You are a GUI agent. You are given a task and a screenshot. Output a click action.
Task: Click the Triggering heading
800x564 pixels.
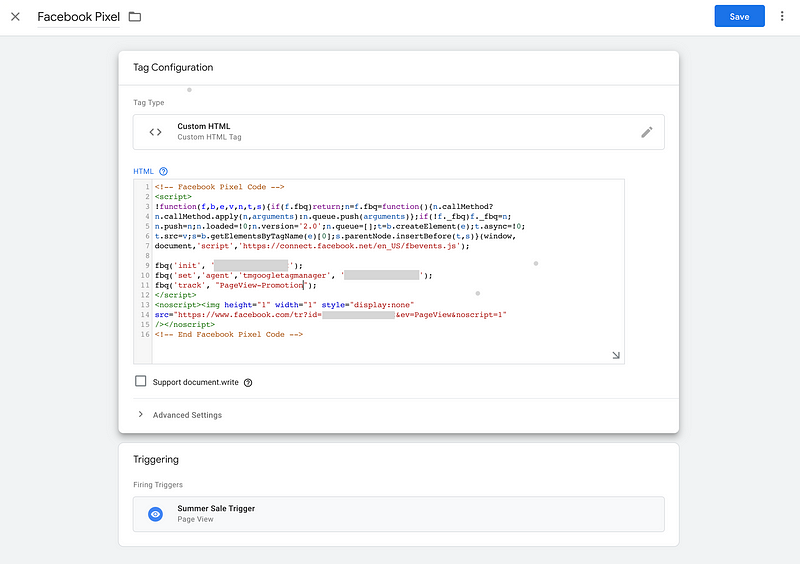pyautogui.click(x=156, y=459)
